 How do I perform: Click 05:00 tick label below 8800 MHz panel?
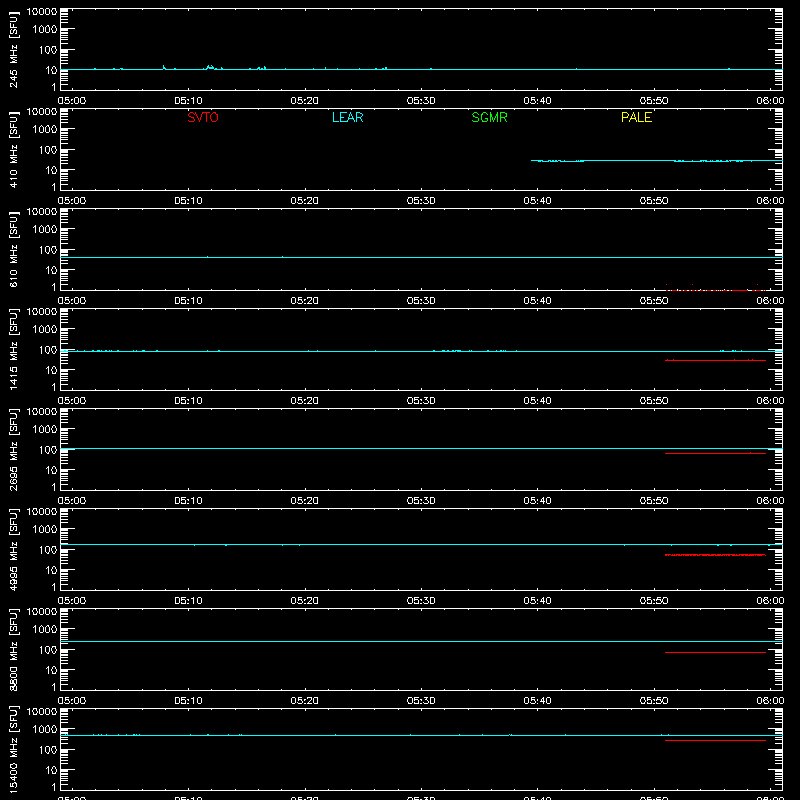coord(72,701)
